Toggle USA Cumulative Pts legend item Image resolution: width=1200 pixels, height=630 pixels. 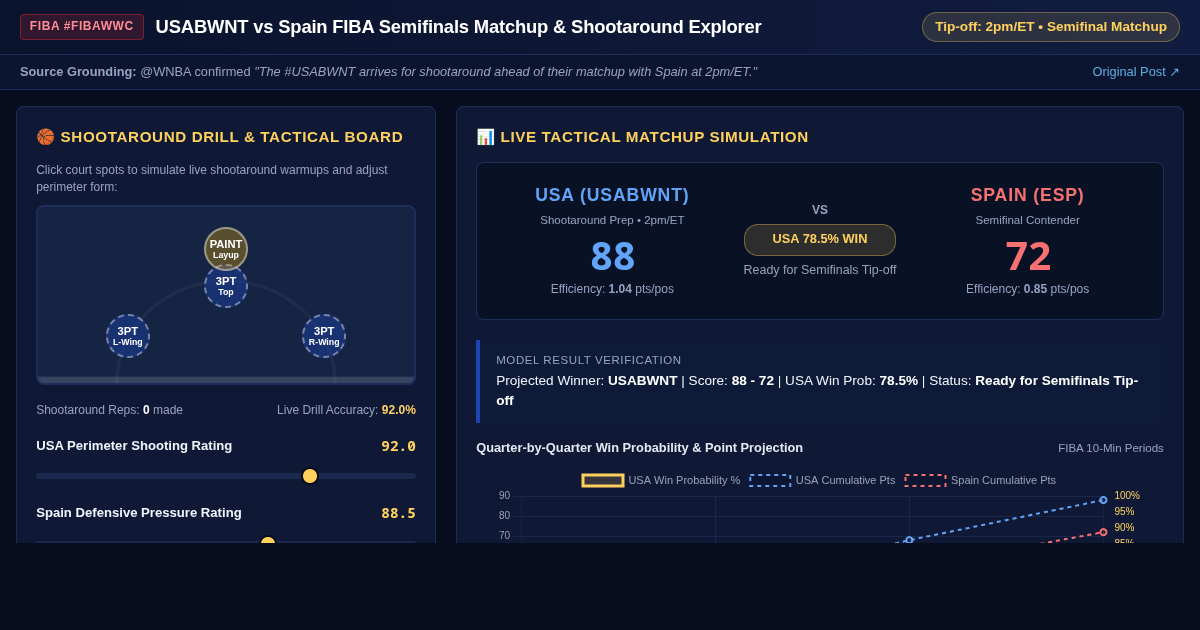(822, 480)
